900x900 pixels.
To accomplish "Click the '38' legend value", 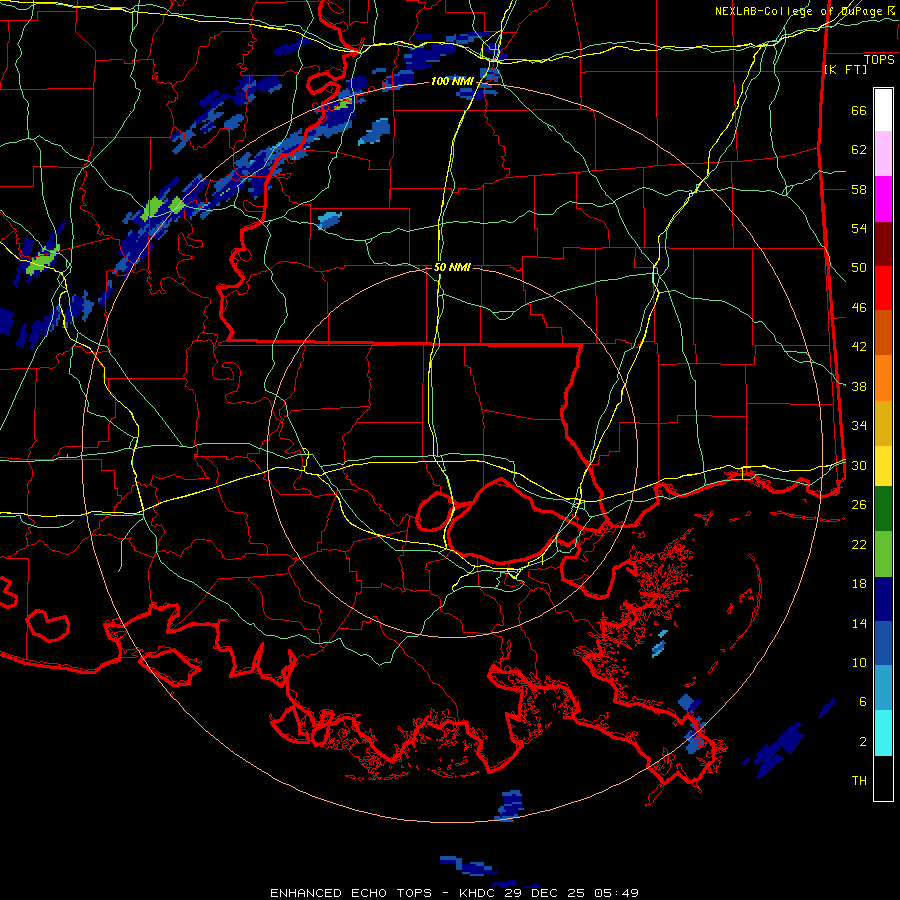I will [x=859, y=386].
